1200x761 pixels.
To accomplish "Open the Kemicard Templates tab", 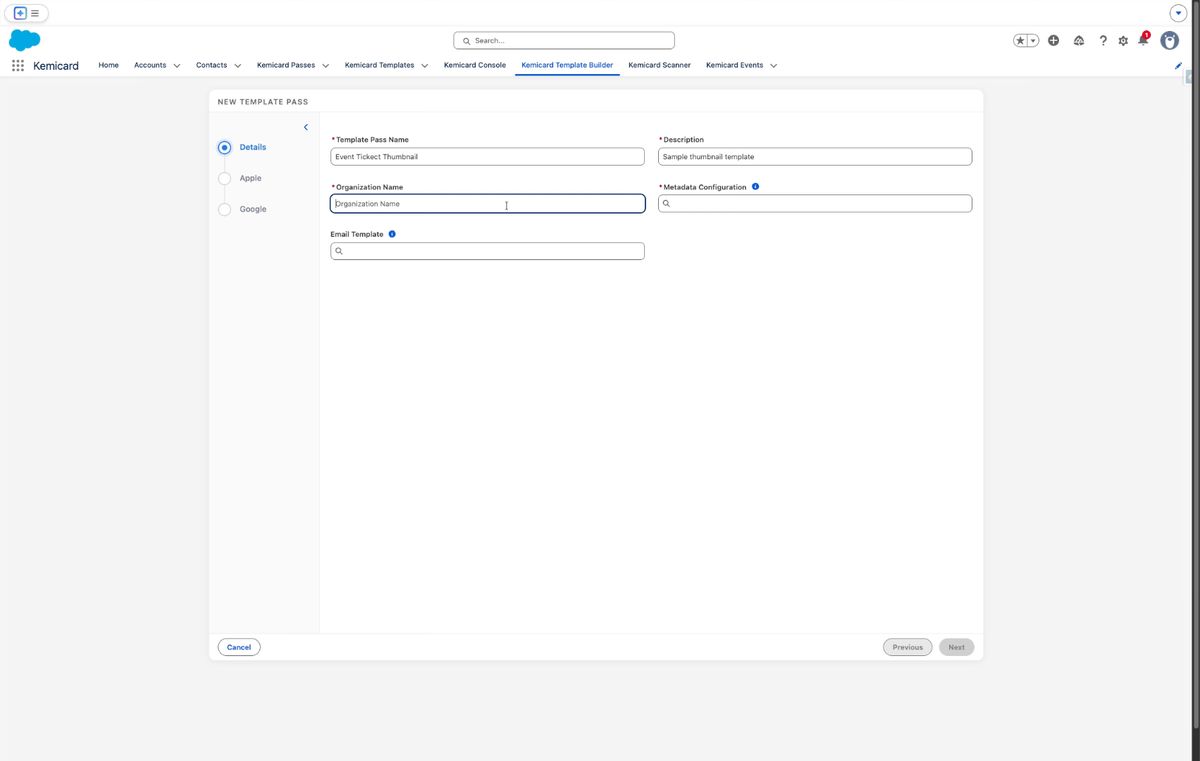I will click(379, 65).
